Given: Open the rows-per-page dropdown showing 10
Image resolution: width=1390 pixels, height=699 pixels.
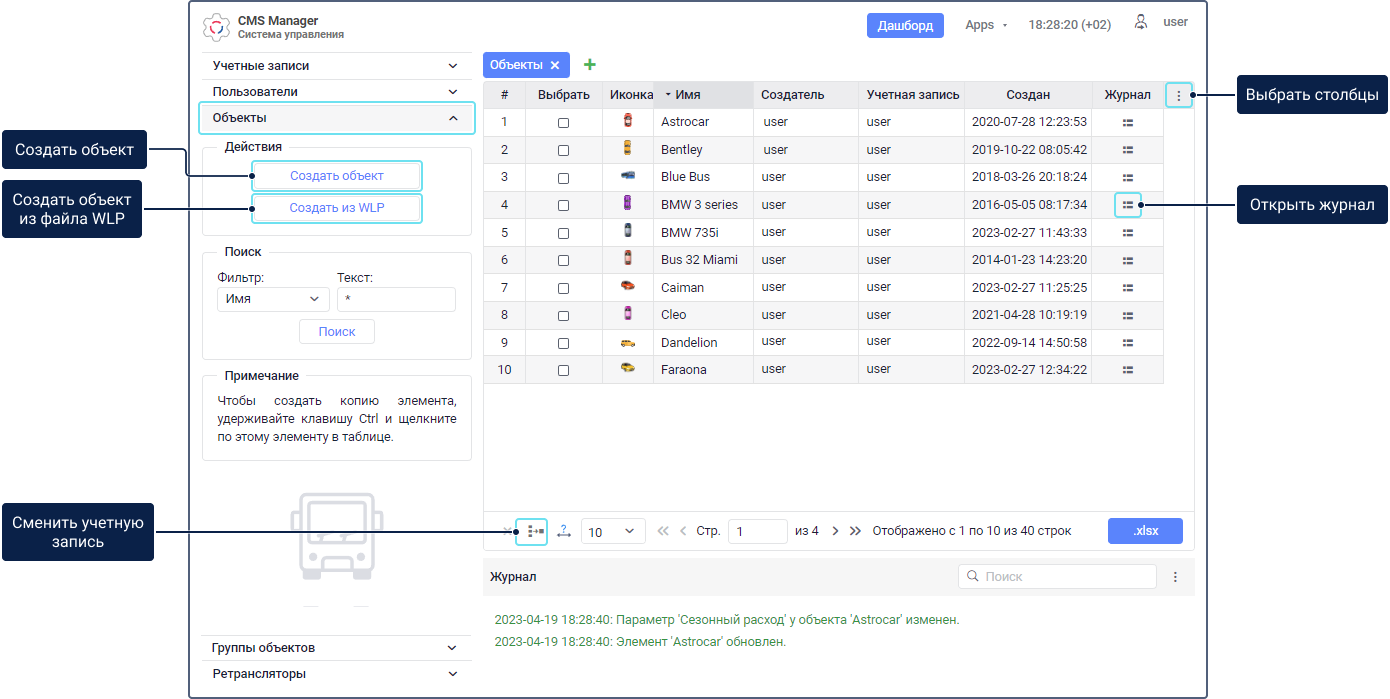Looking at the screenshot, I should (x=613, y=532).
